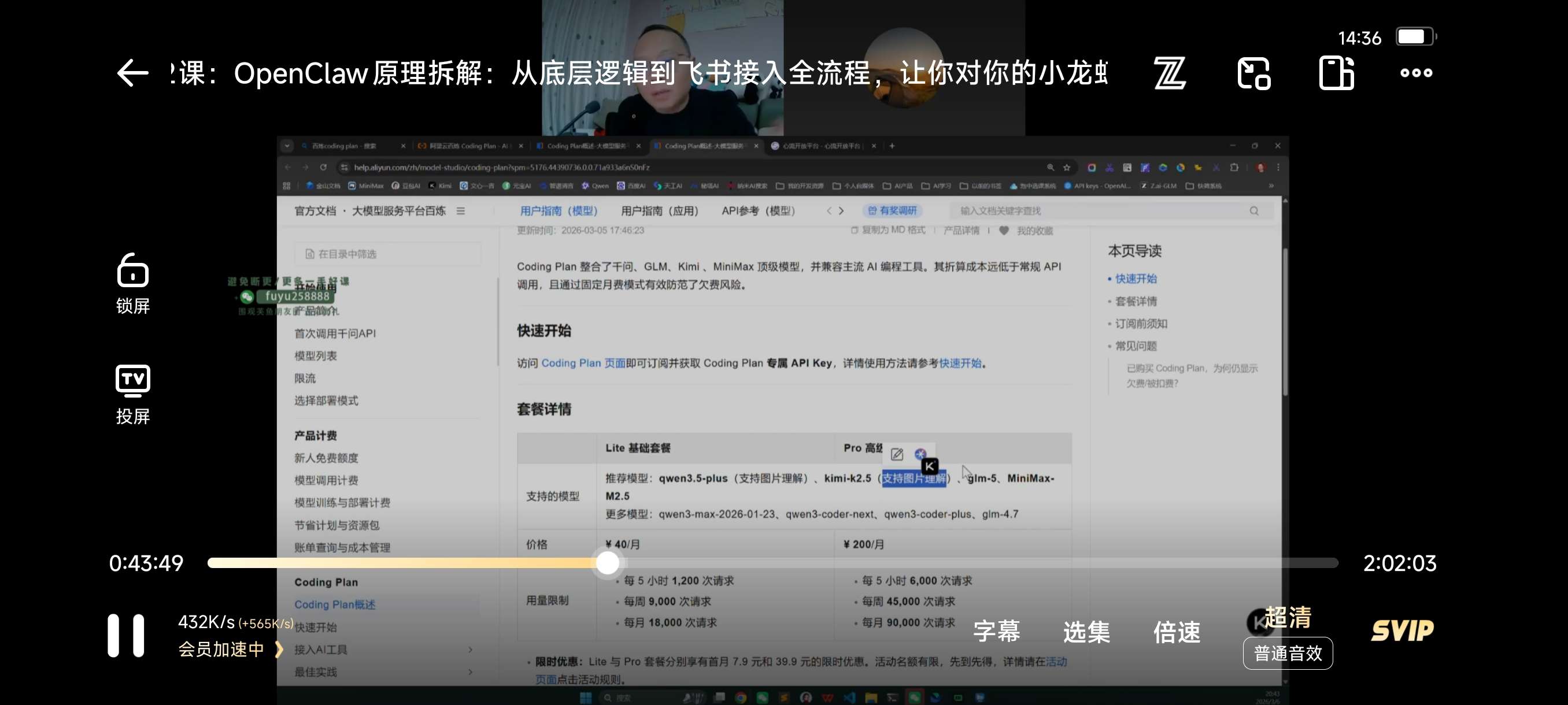Toggle 普通音效 sound effect option
The height and width of the screenshot is (705, 1568).
(1288, 654)
